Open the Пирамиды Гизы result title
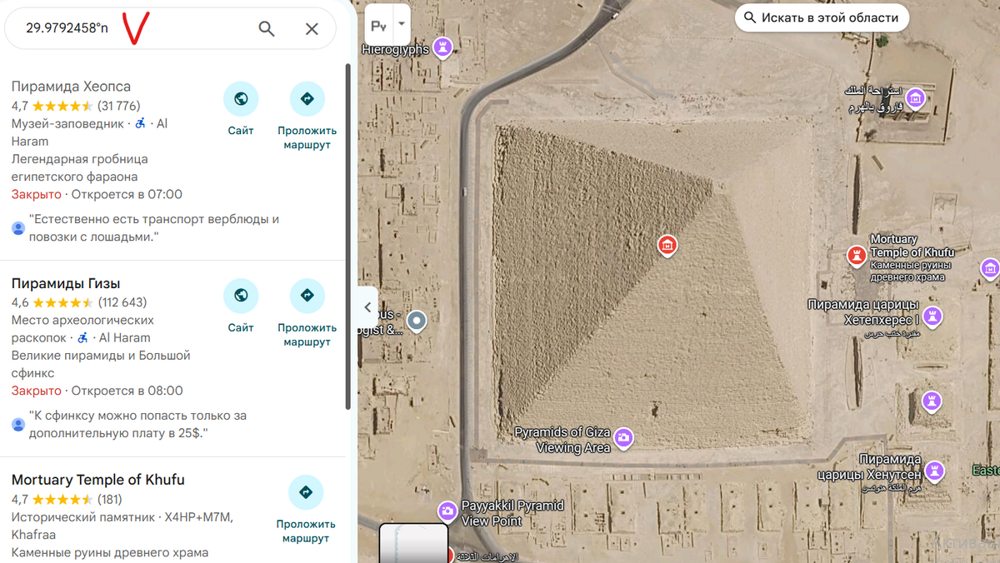 66,283
